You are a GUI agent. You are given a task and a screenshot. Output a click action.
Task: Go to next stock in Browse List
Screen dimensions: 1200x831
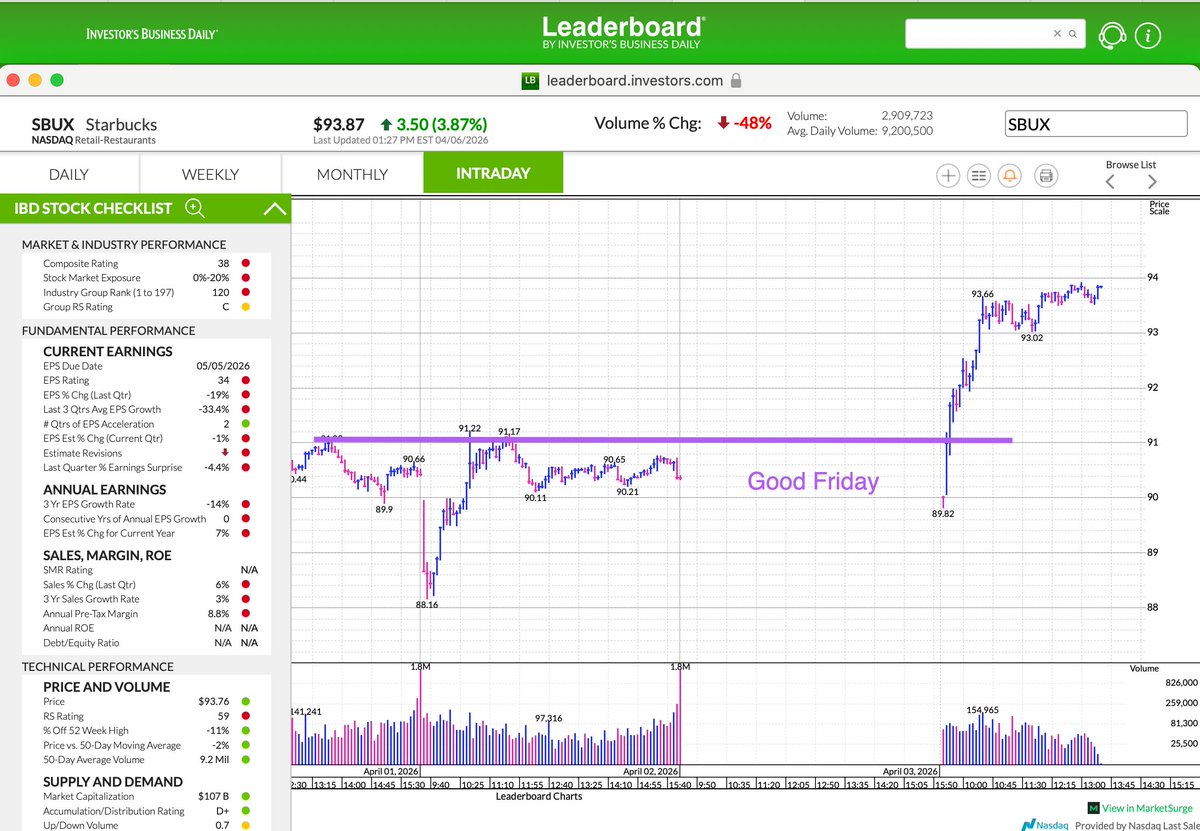(1152, 182)
